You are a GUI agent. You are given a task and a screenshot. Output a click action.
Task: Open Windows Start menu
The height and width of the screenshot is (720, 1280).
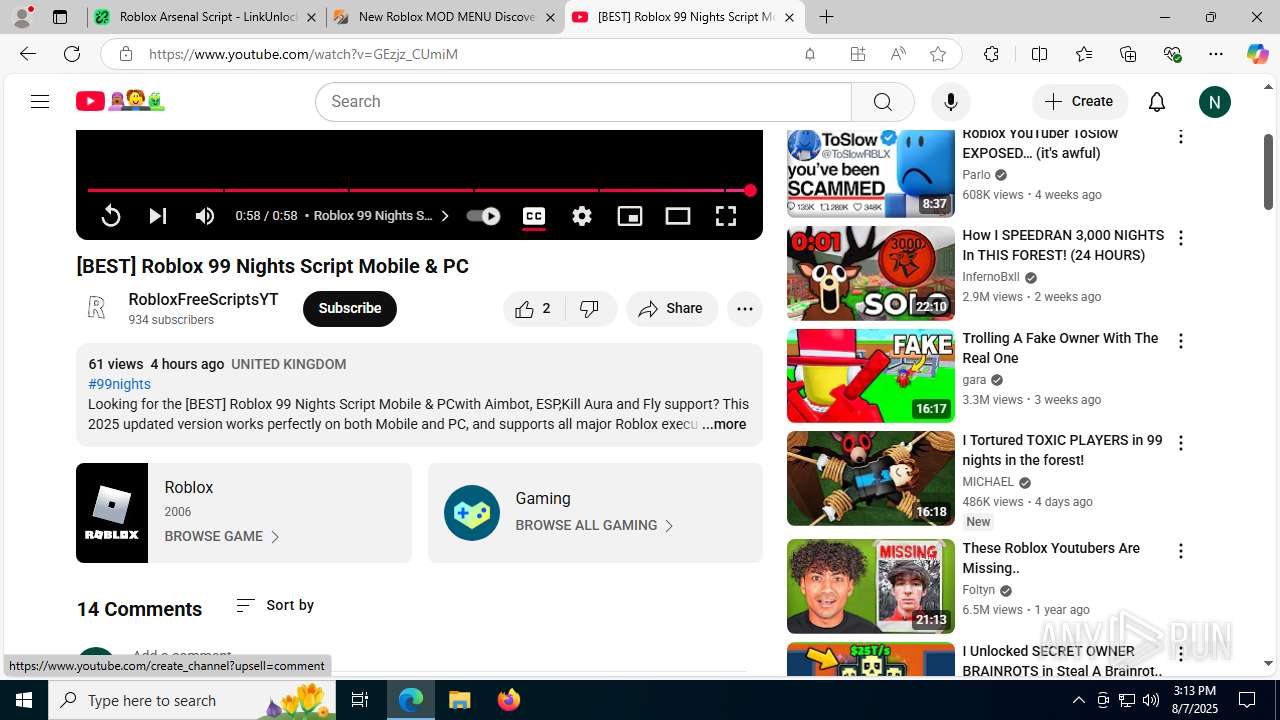24,700
